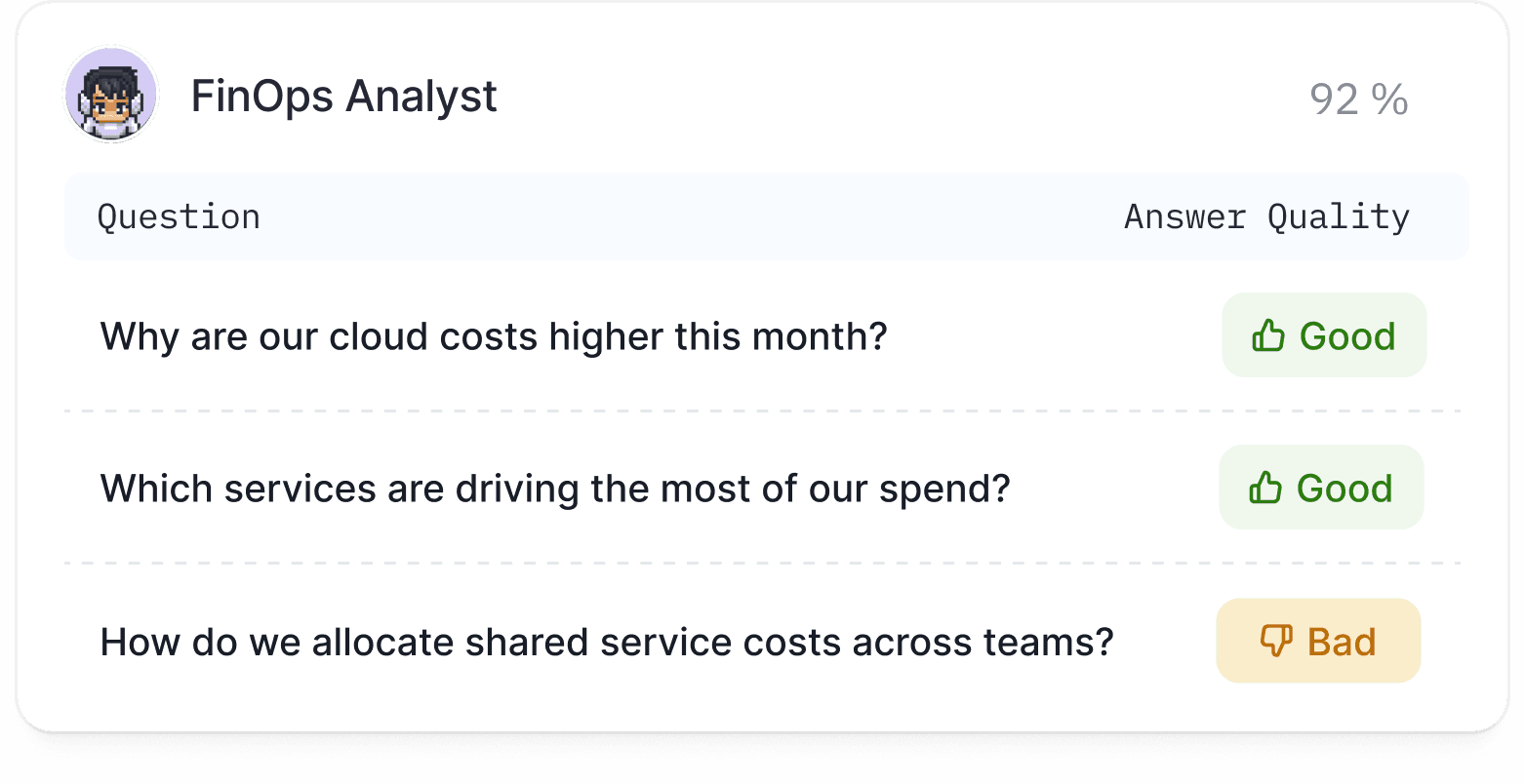Select the Good badge on services spend row
The width and height of the screenshot is (1525, 784).
[1321, 488]
